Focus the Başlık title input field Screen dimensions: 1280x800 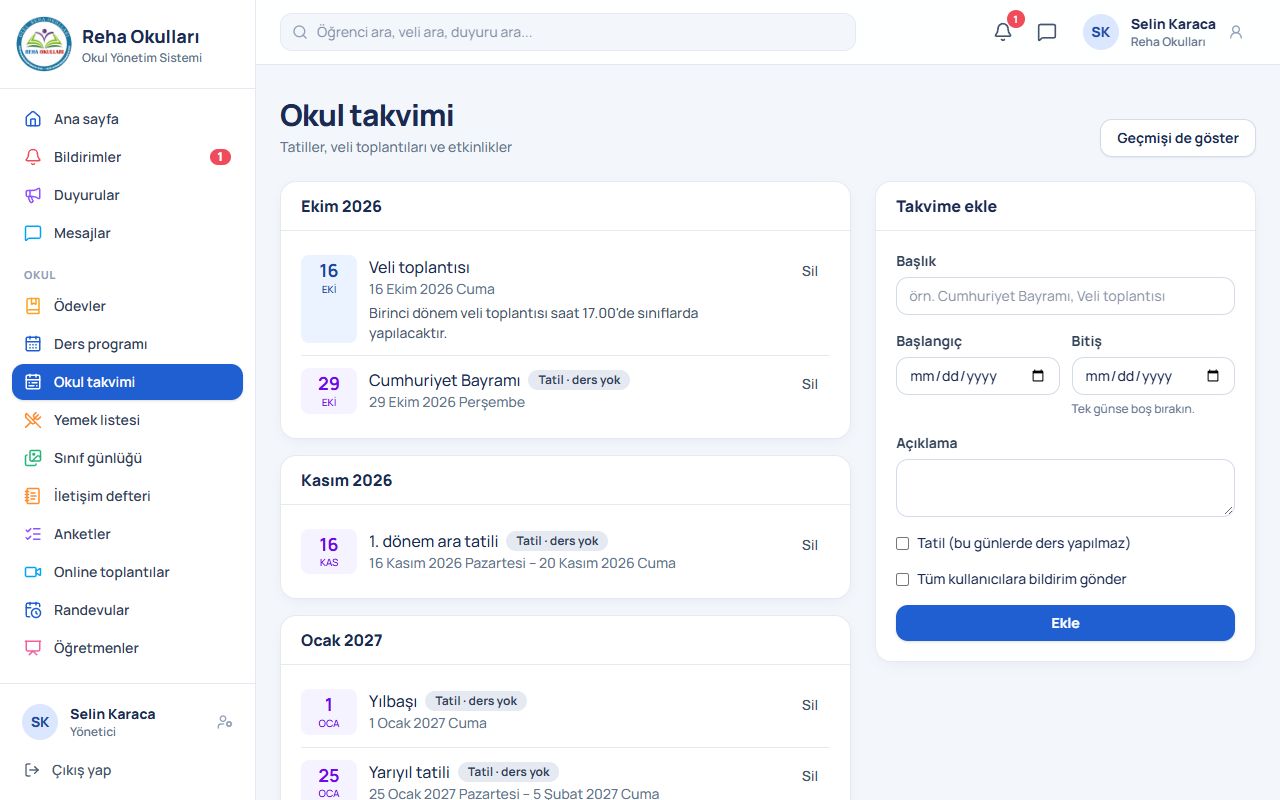[1065, 296]
